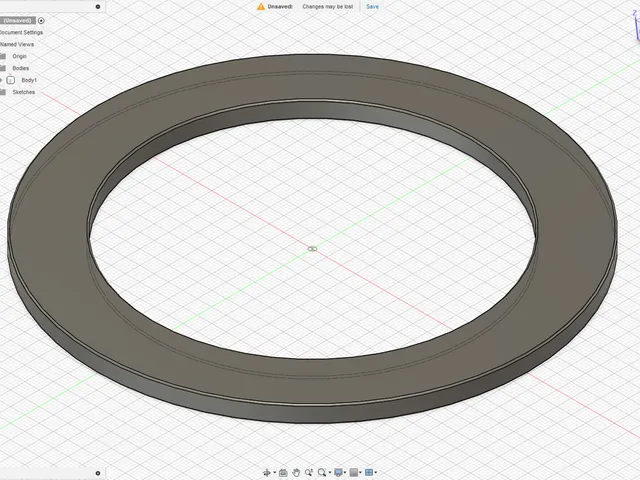640x480 pixels.
Task: Click the Orbit tool icon
Action: click(x=267, y=472)
